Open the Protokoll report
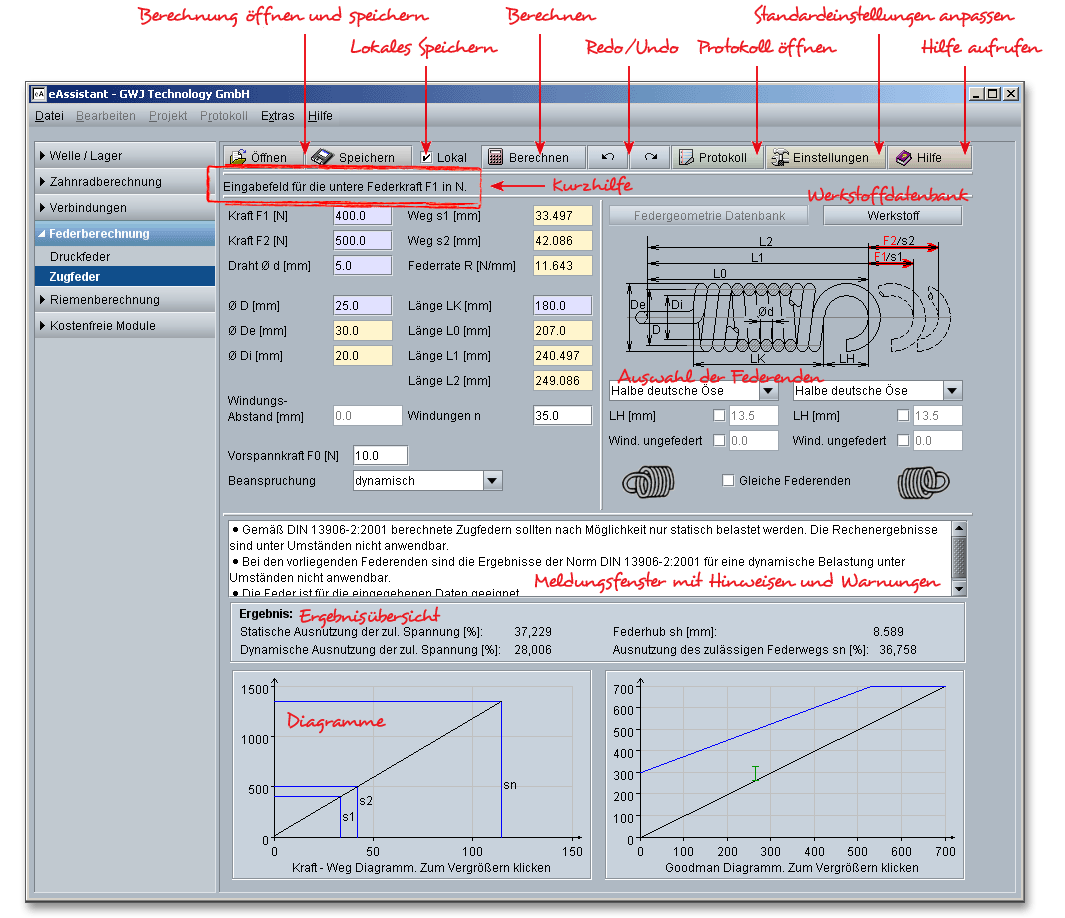Screen dimensions: 1065x918 [x=714, y=157]
